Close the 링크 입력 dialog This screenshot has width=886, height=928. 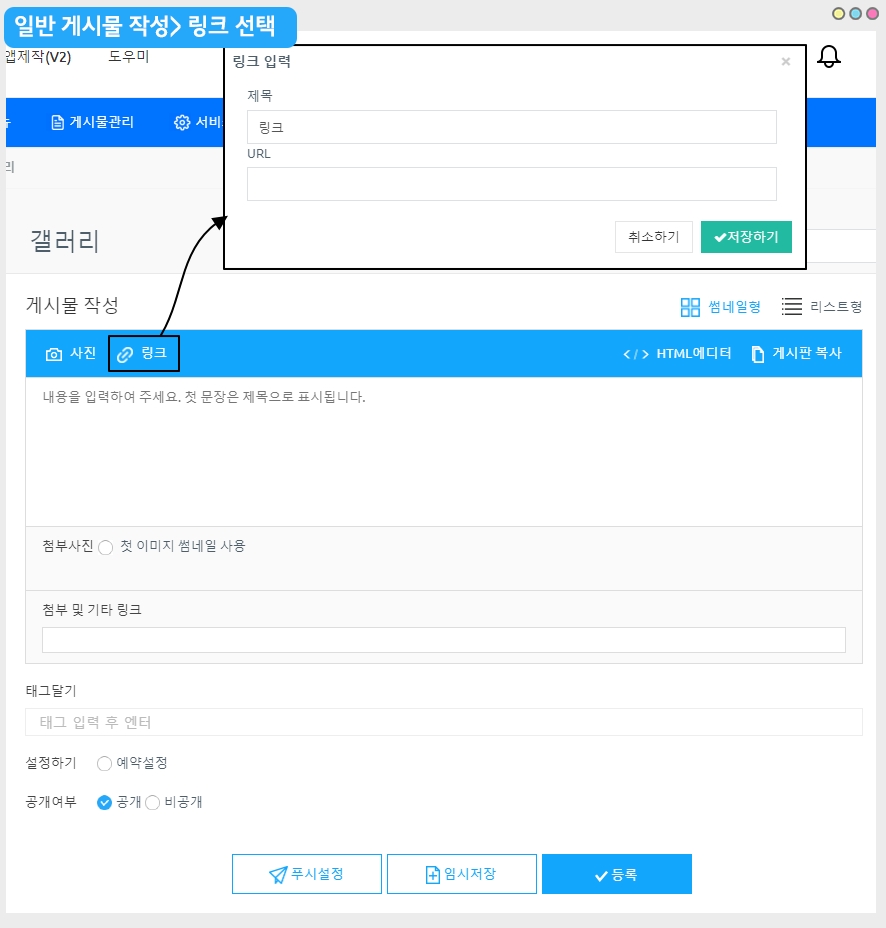click(x=785, y=62)
